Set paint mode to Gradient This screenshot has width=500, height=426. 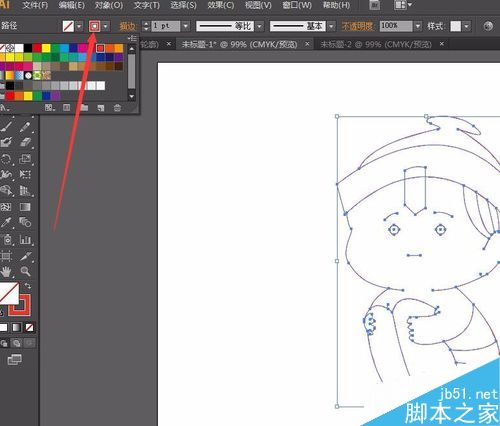click(16, 328)
